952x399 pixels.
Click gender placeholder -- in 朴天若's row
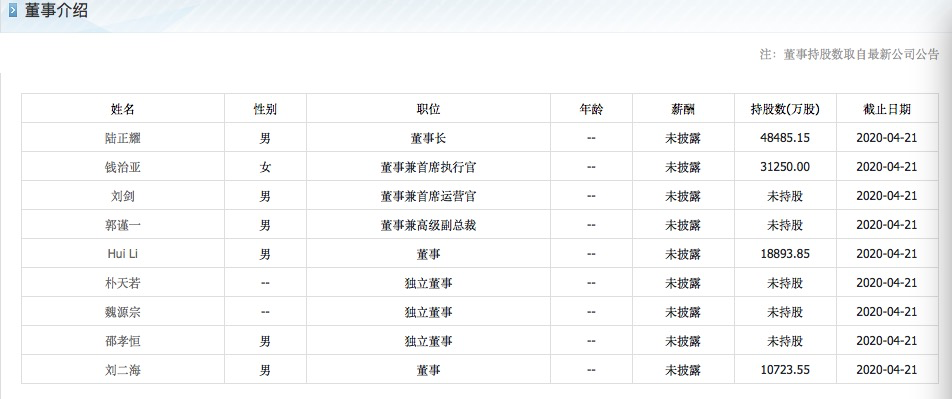265,283
